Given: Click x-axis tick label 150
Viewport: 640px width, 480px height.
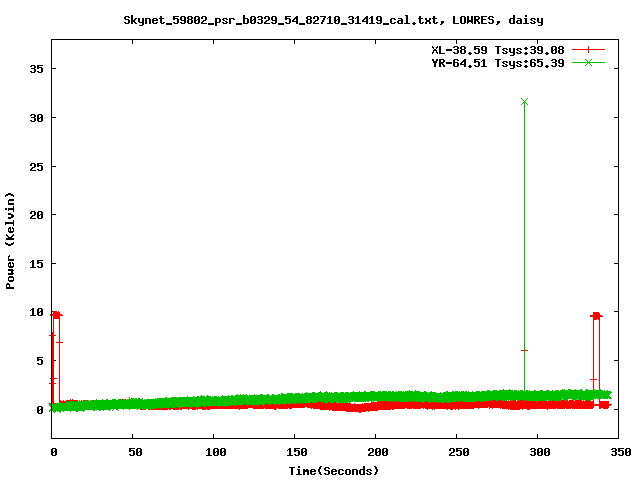Looking at the screenshot, I should (297, 452).
